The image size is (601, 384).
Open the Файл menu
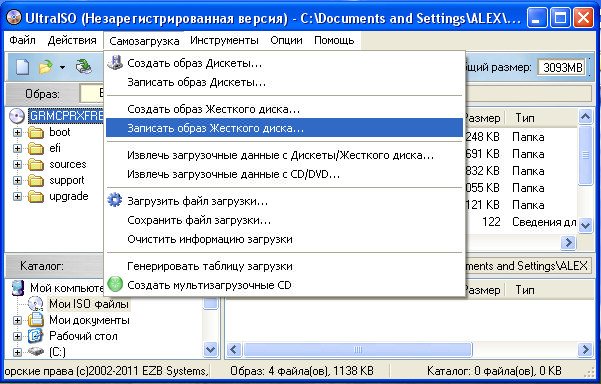22,40
